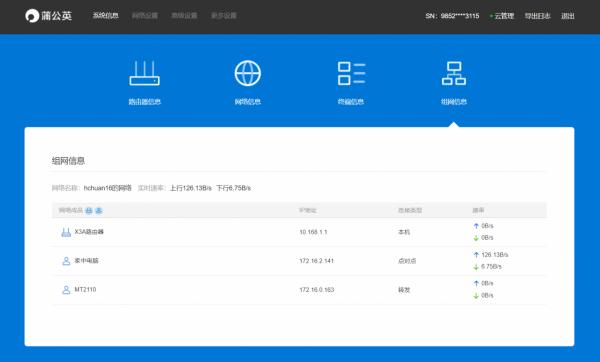This screenshot has height=362, width=600.
Task: Select the MT2110 member name
Action: point(85,290)
